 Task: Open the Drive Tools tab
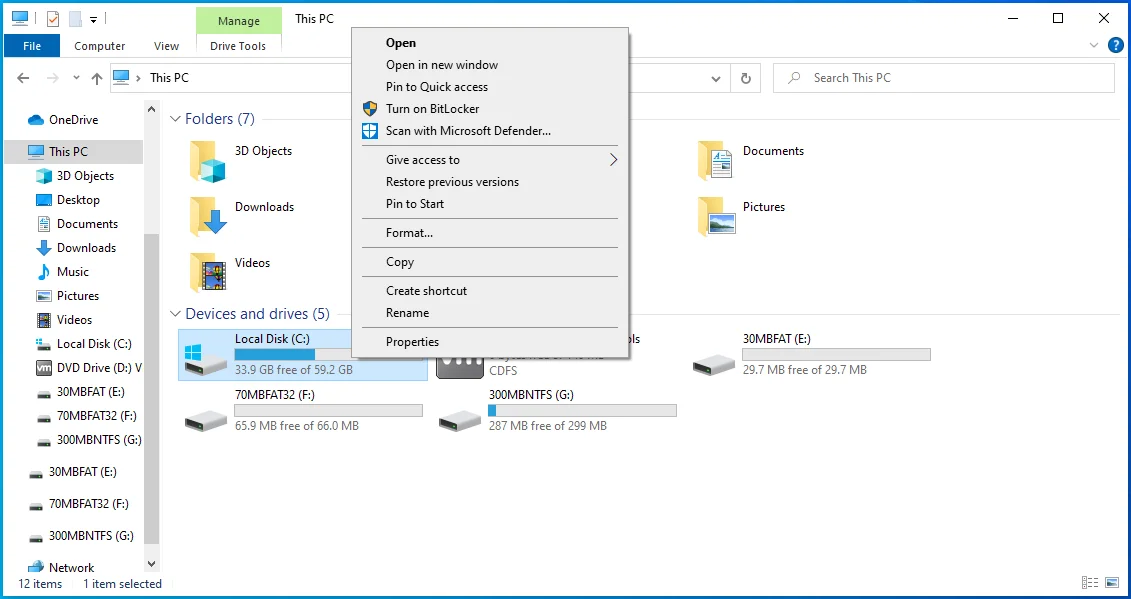point(238,45)
